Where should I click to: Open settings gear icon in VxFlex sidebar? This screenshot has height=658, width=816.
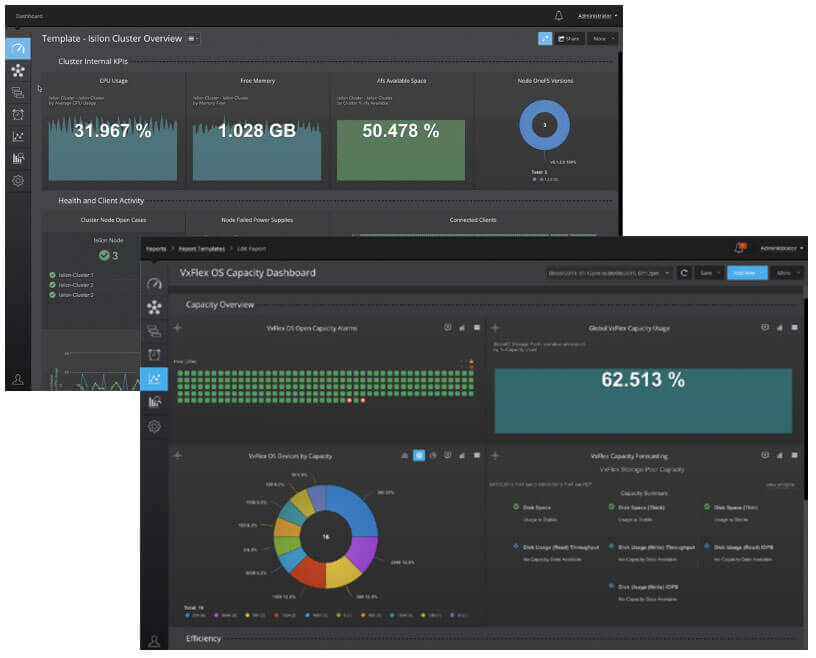pos(154,426)
